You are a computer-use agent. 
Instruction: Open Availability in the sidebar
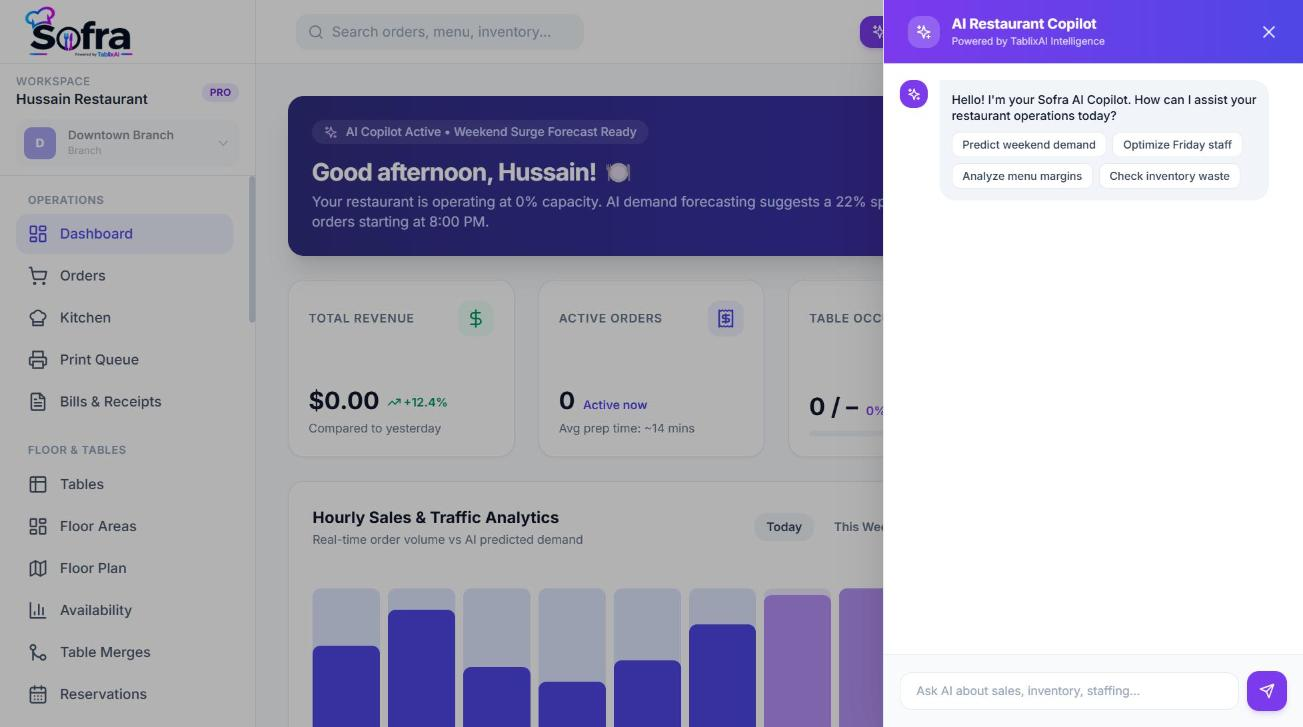pos(125,610)
